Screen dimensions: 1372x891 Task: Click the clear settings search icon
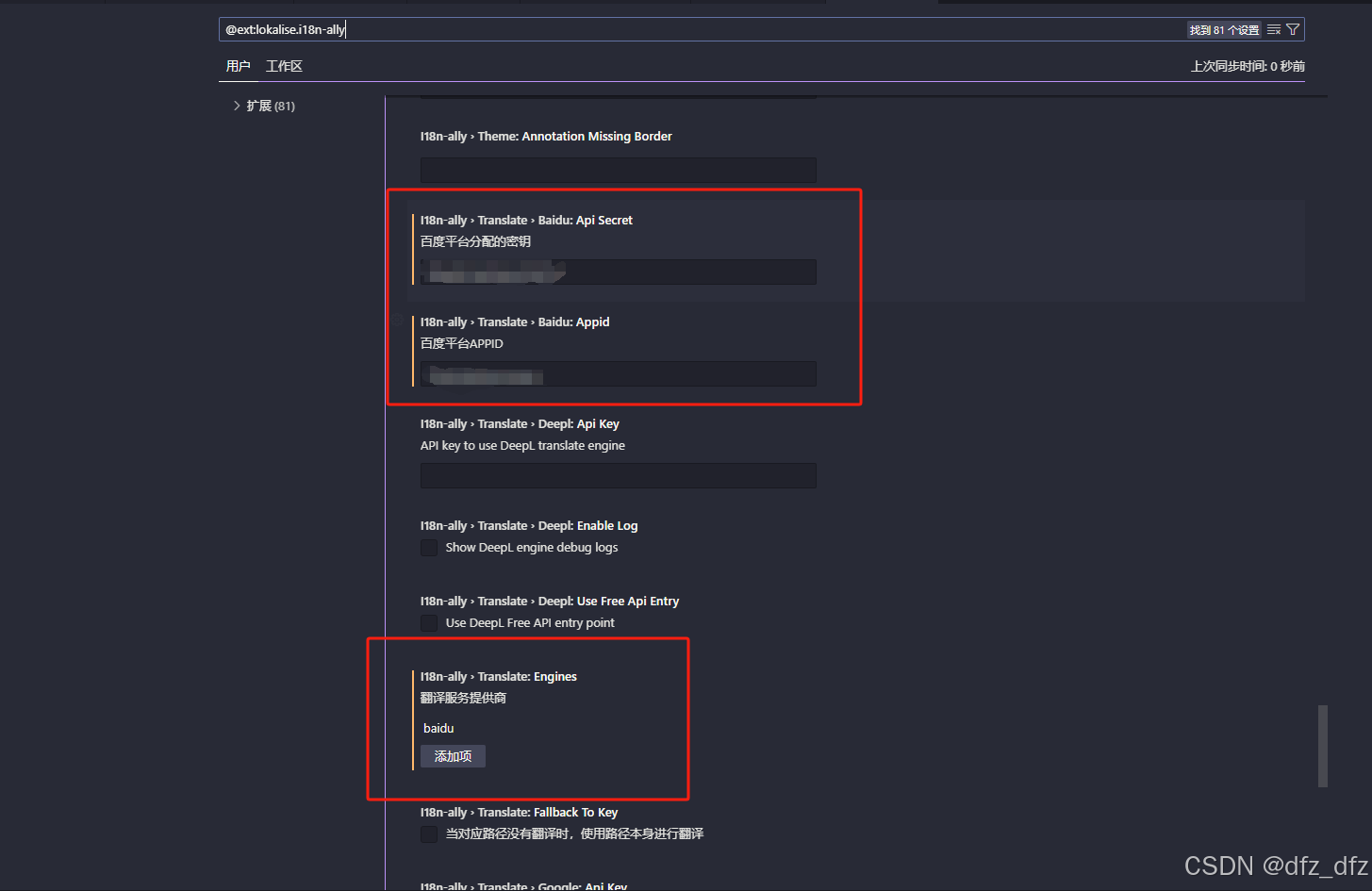[1271, 29]
